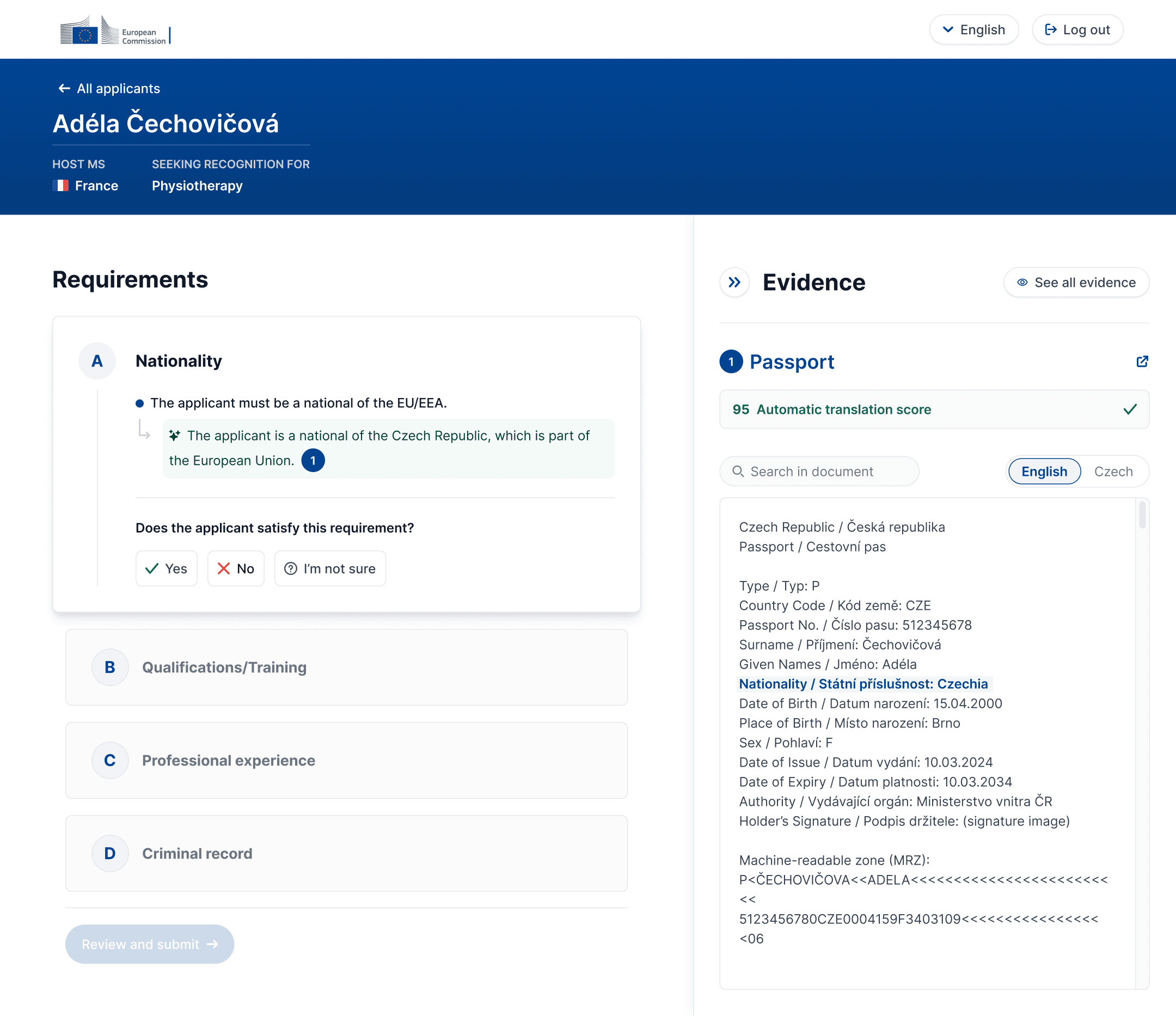Click the European Commission logo
The width and height of the screenshot is (1176, 1016).
[x=113, y=30]
